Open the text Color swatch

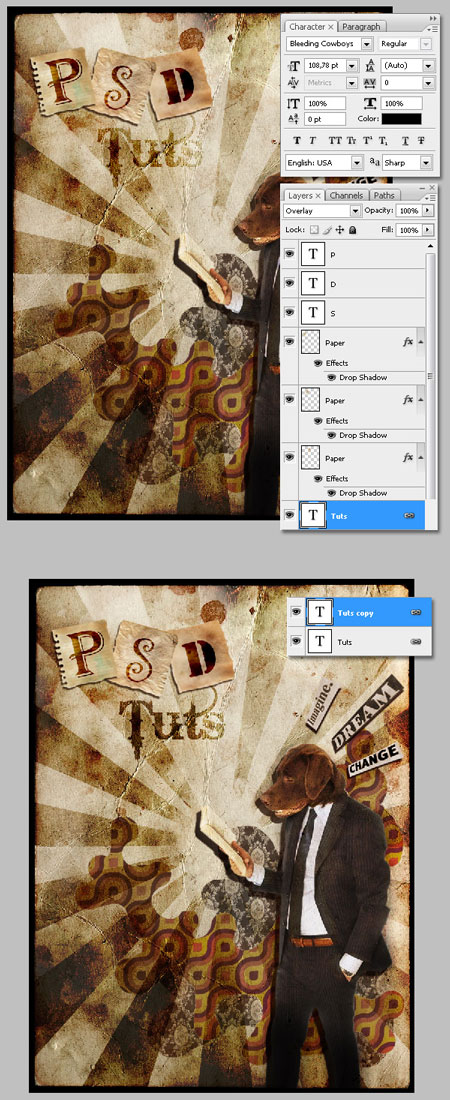(402, 119)
